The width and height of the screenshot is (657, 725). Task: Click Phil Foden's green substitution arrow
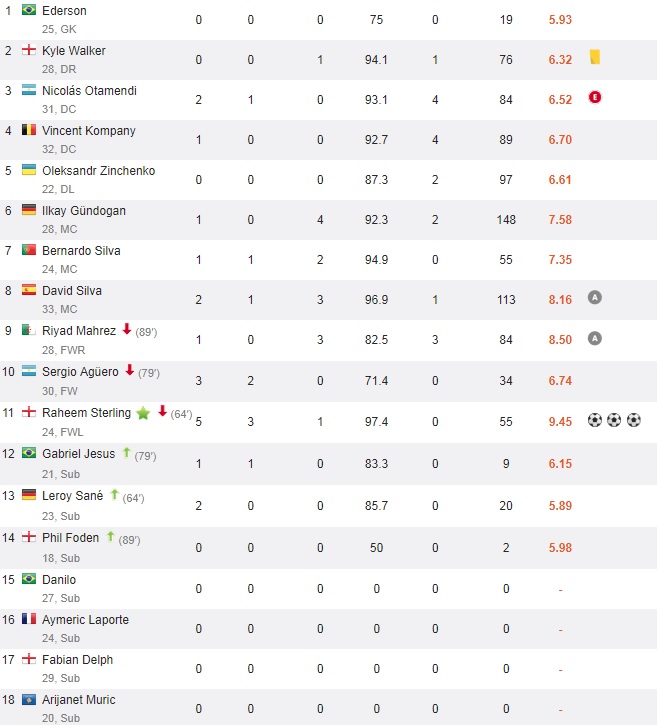click(x=111, y=536)
